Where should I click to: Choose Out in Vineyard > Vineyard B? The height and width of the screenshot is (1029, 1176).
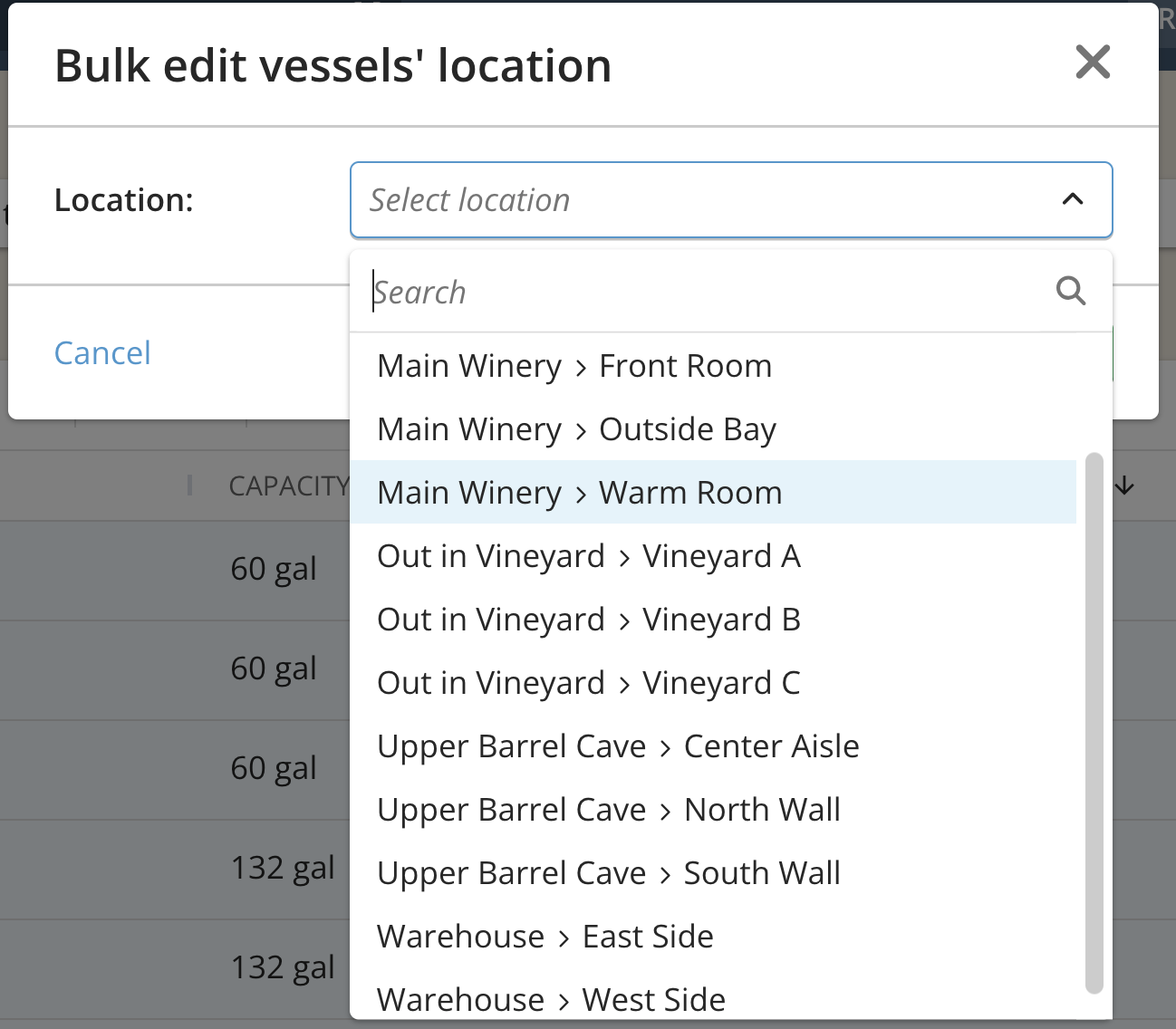(x=713, y=620)
